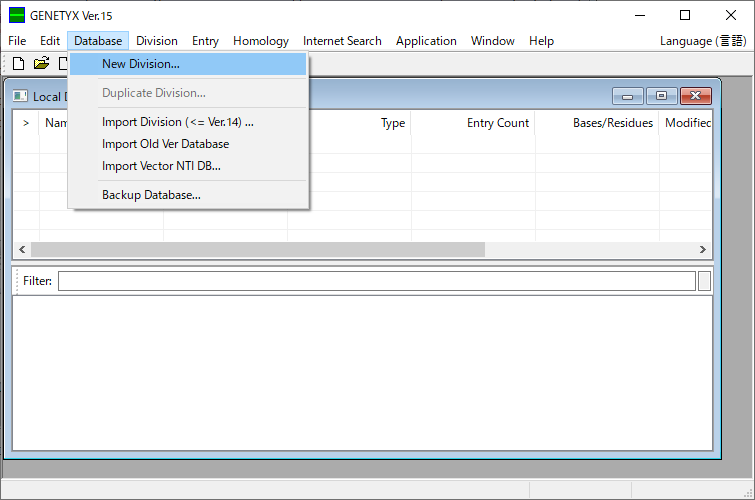Viewport: 755px width, 500px height.
Task: Open the Division menu
Action: click(x=157, y=41)
